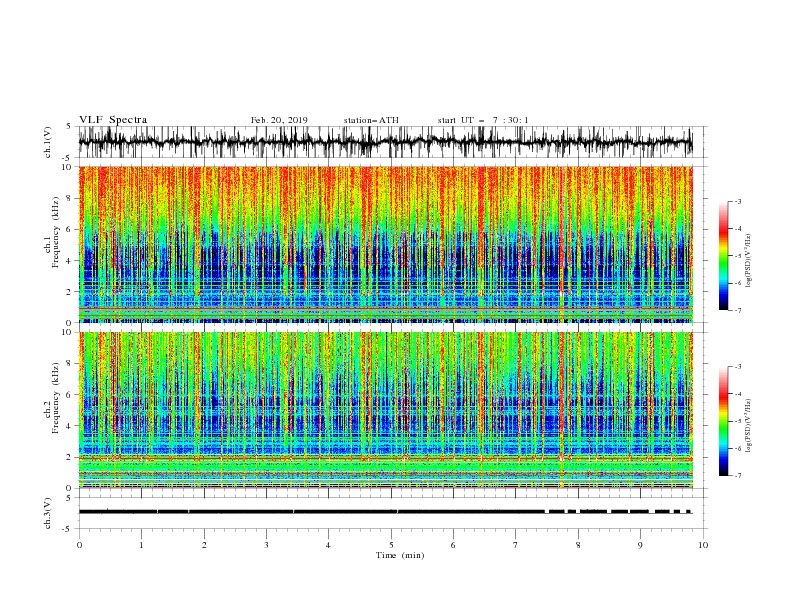Click the upper PSD color scale bar

(x=723, y=256)
